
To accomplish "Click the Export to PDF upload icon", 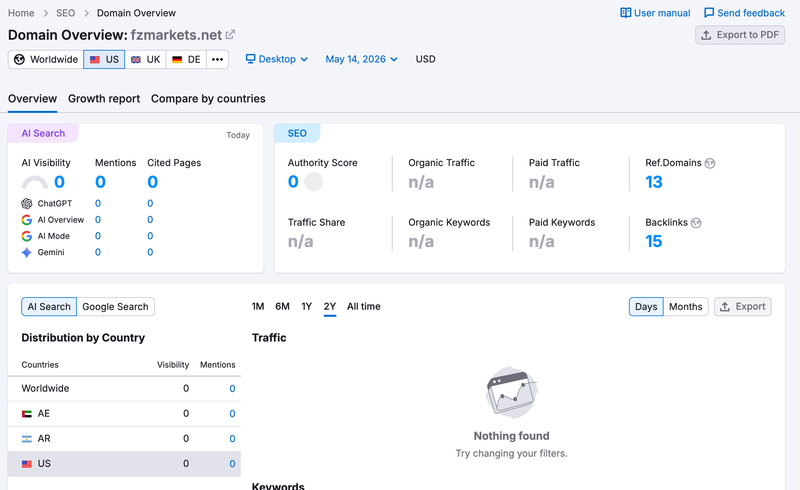I will 706,35.
